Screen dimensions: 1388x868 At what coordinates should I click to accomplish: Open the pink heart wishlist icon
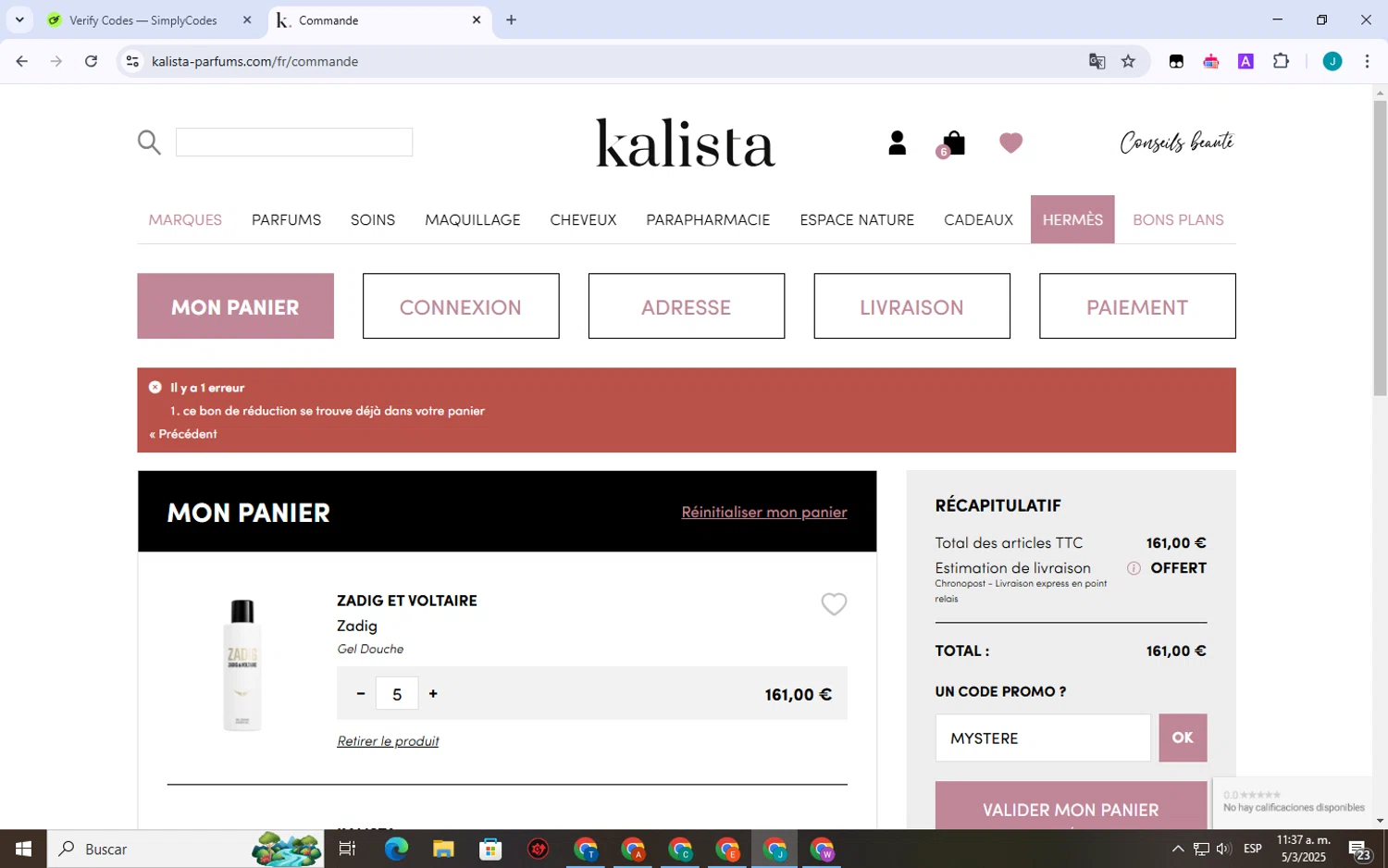point(1010,143)
